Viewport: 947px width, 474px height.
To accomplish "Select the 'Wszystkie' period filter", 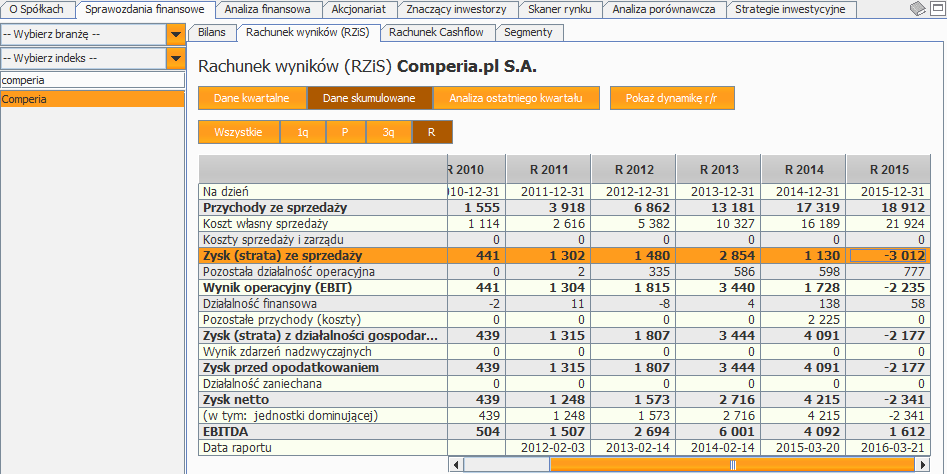I will (x=238, y=133).
